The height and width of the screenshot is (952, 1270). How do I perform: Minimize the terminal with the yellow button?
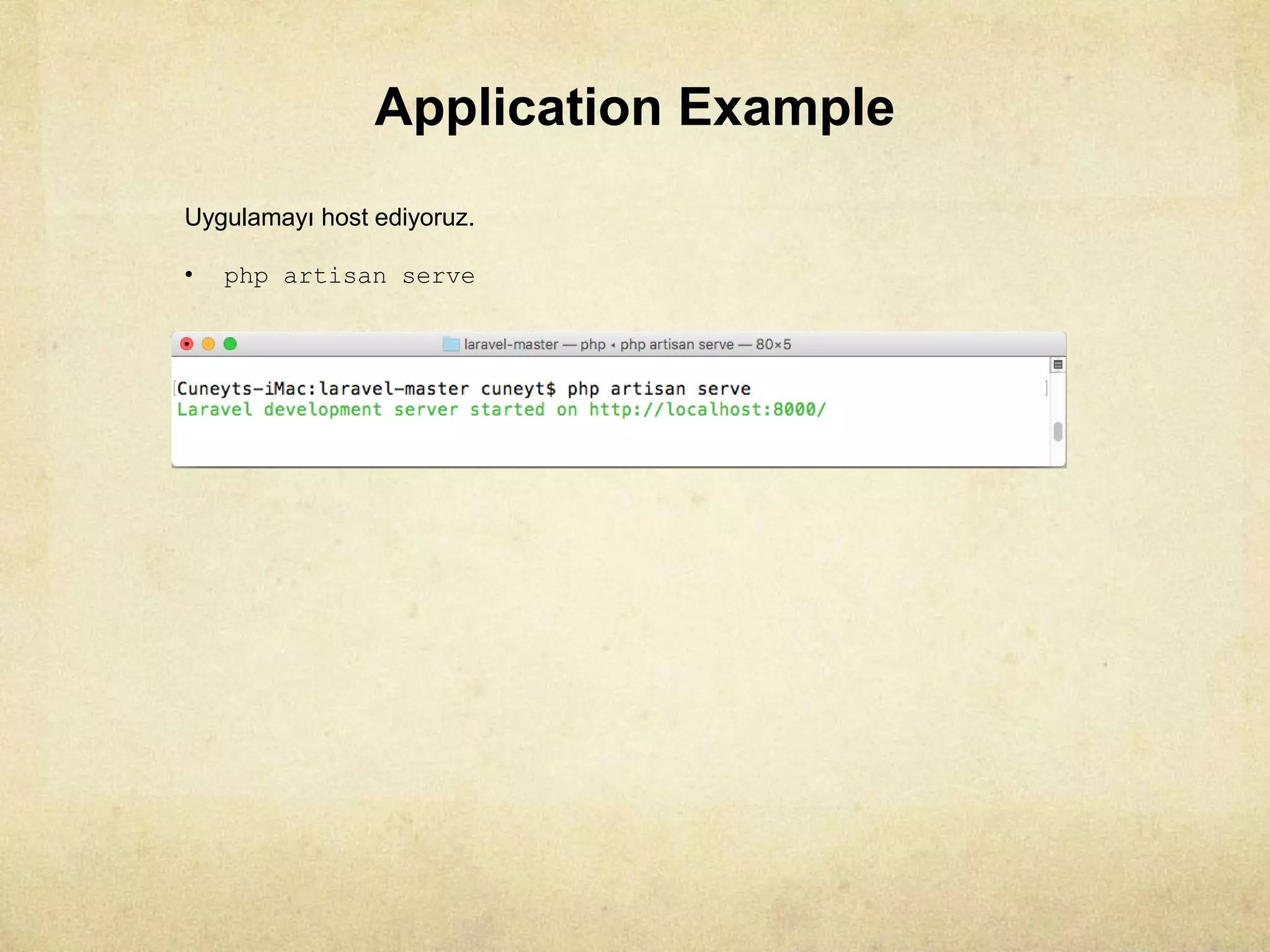click(x=208, y=344)
